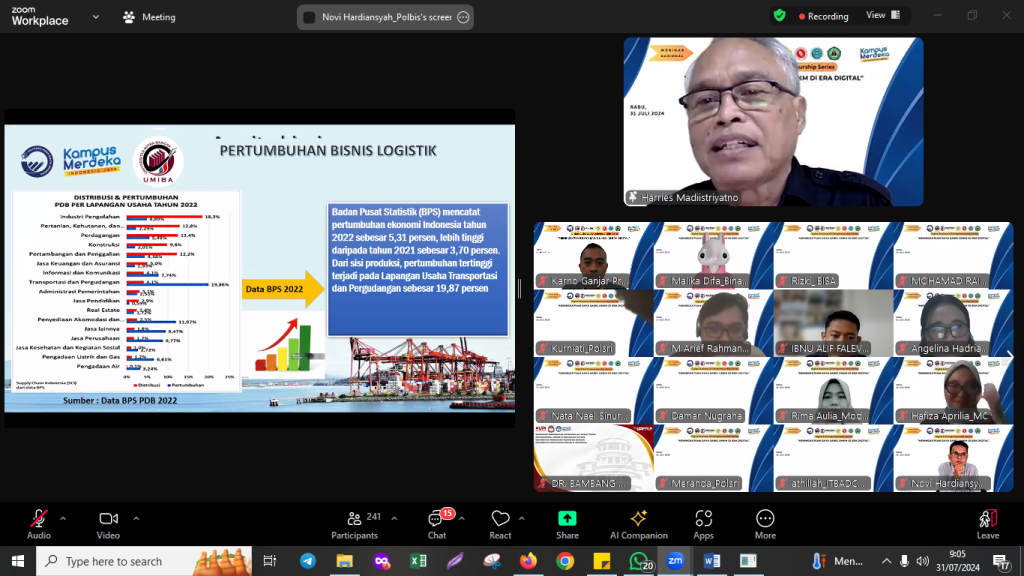Select the Meeting tab
The height and width of the screenshot is (576, 1024).
pos(149,17)
